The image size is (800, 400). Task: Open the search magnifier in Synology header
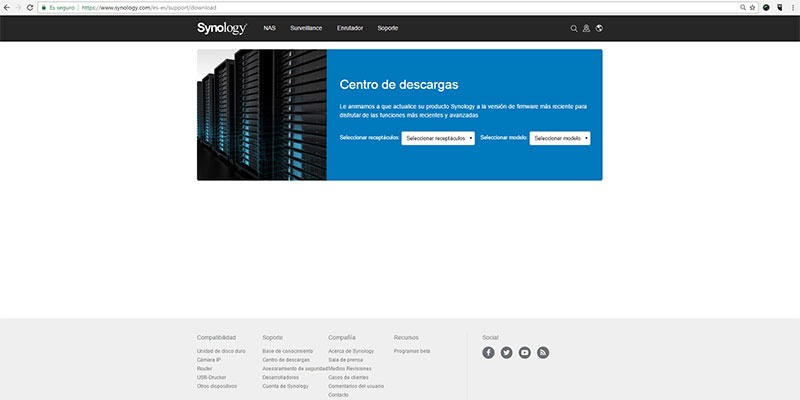(x=573, y=29)
